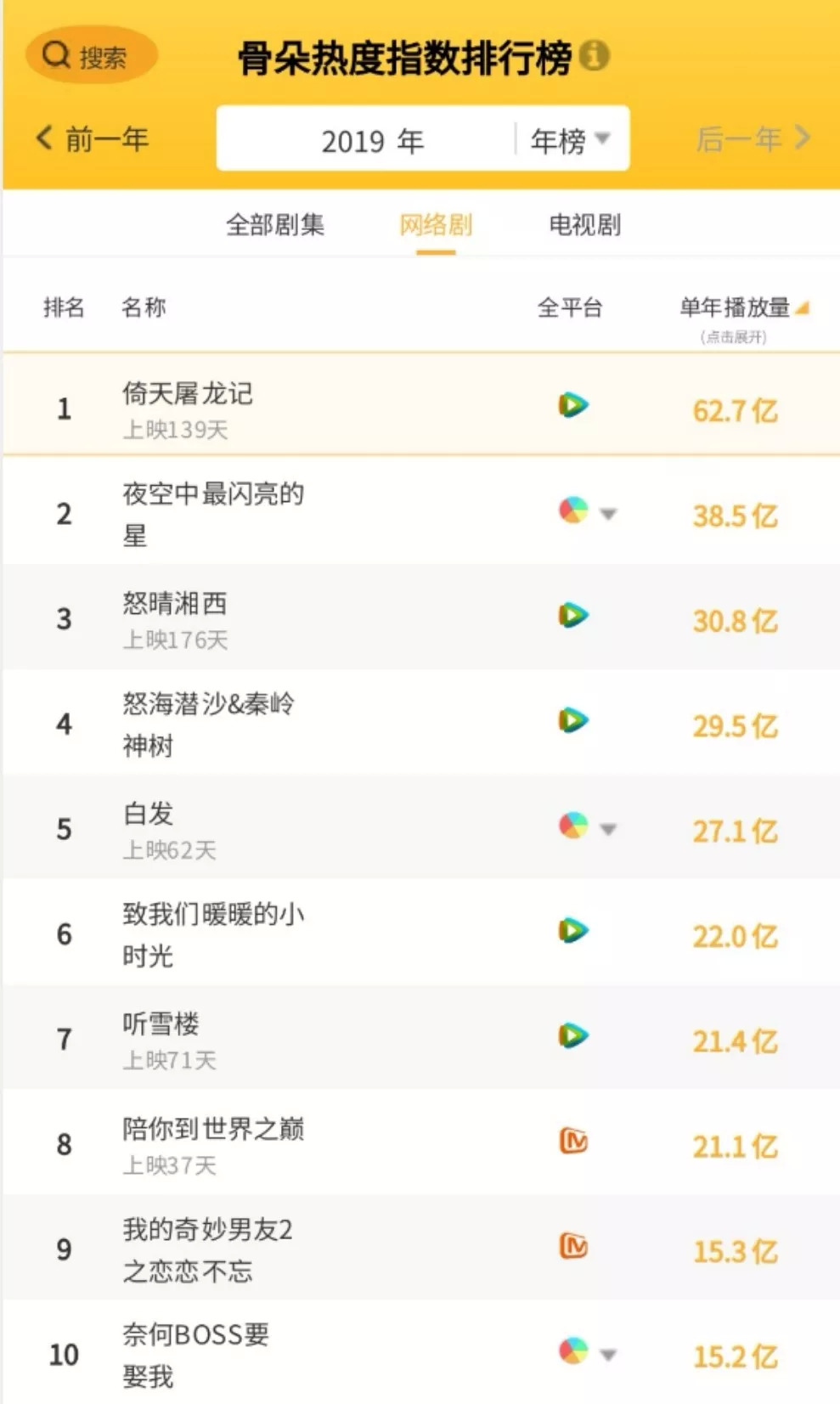Switch to the 全部剧集 tab
This screenshot has height=1404, width=840.
tap(275, 225)
